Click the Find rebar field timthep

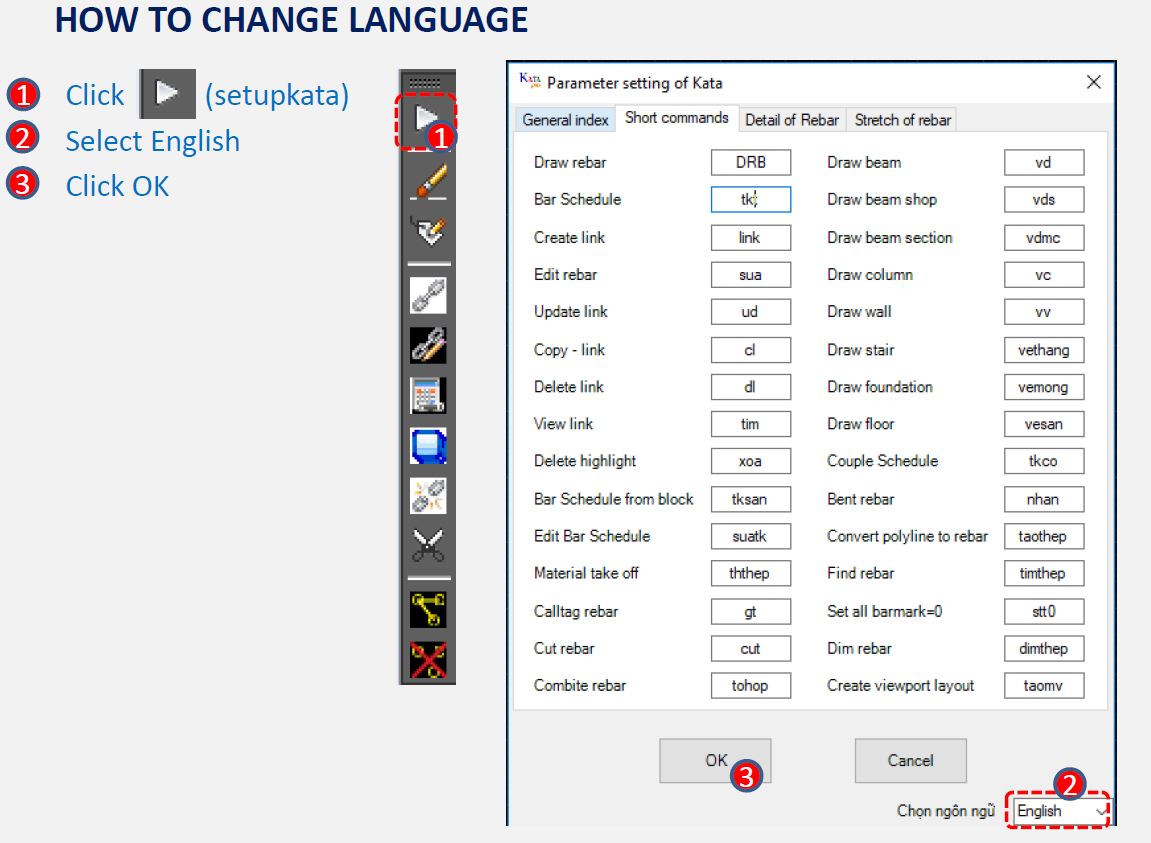1044,573
